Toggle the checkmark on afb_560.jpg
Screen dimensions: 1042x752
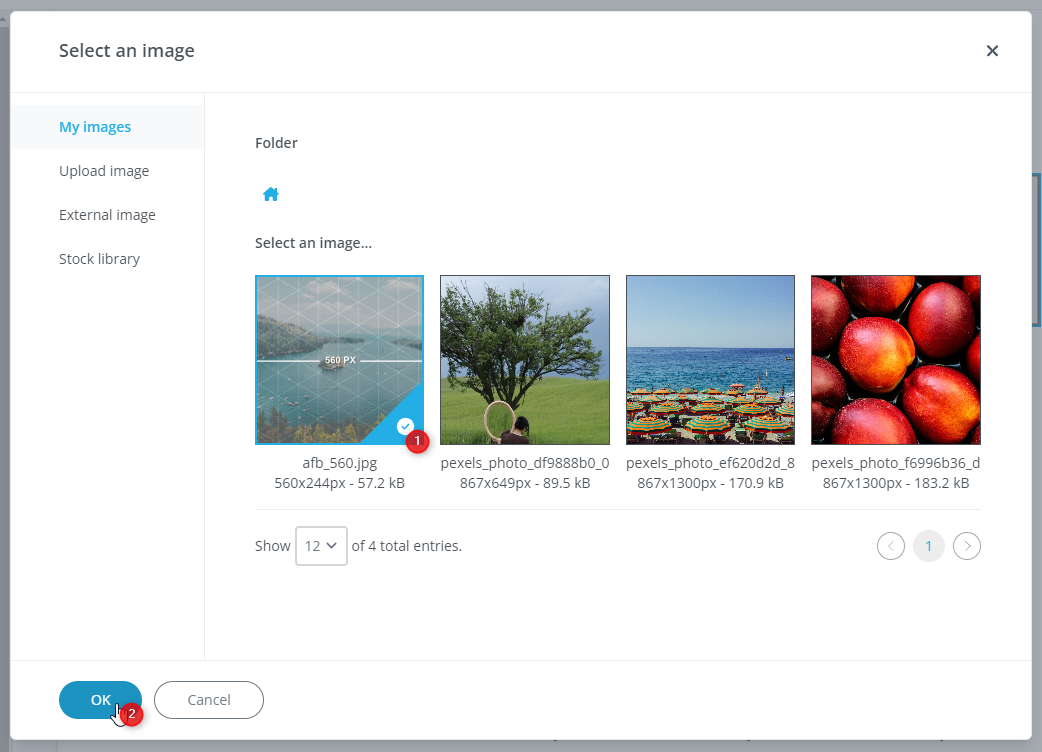[405, 426]
